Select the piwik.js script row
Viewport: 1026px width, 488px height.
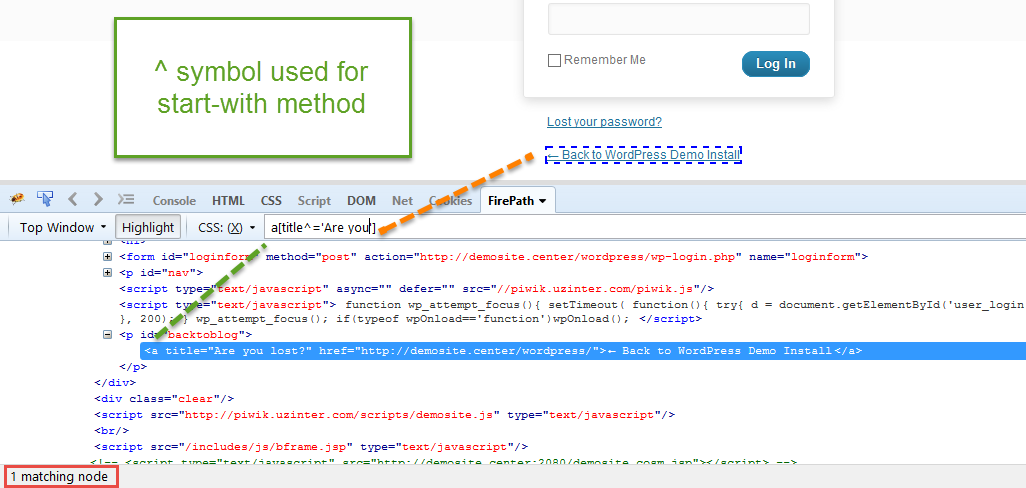[416, 288]
